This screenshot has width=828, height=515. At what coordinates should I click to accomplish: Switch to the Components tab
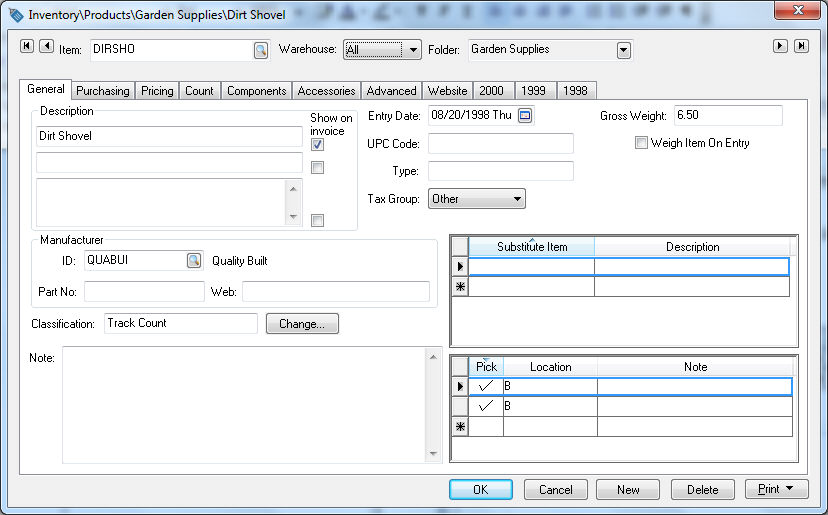[x=257, y=91]
